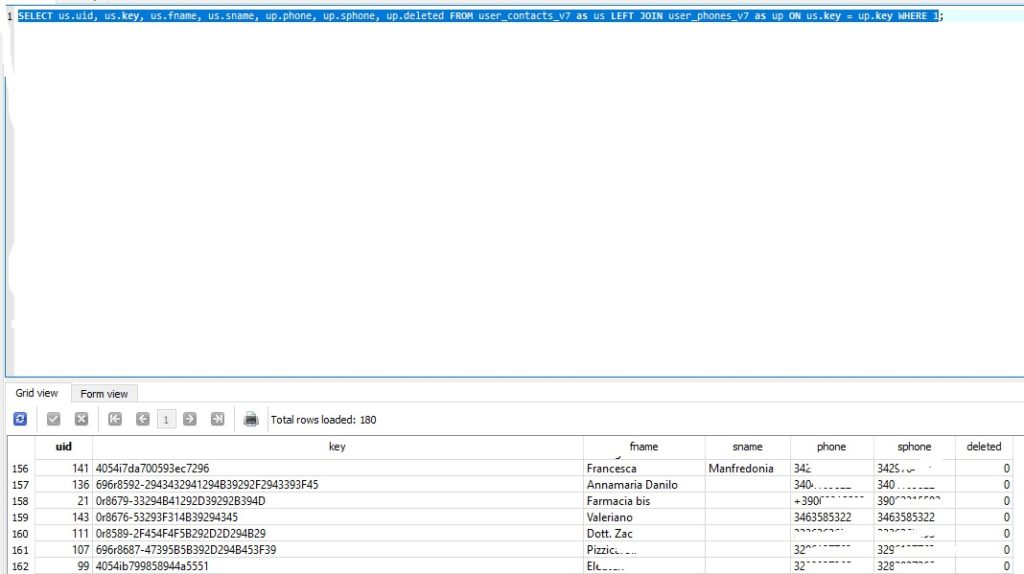Select uid cell with value 143
Viewport: 1024px width, 574px height.
tap(63, 517)
